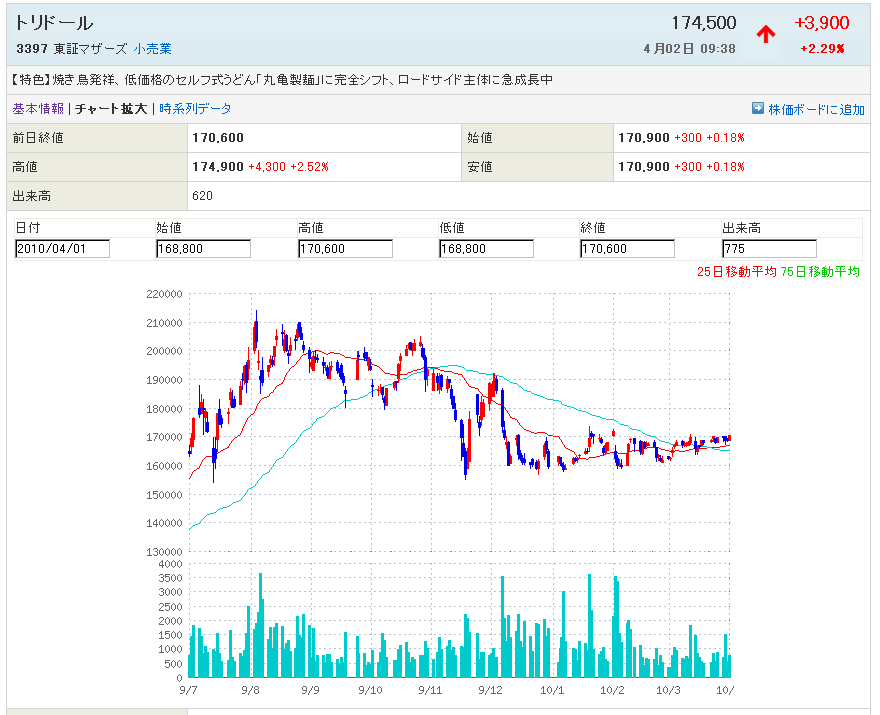
Task: Click the 終値 input box
Action: pyautogui.click(x=627, y=249)
